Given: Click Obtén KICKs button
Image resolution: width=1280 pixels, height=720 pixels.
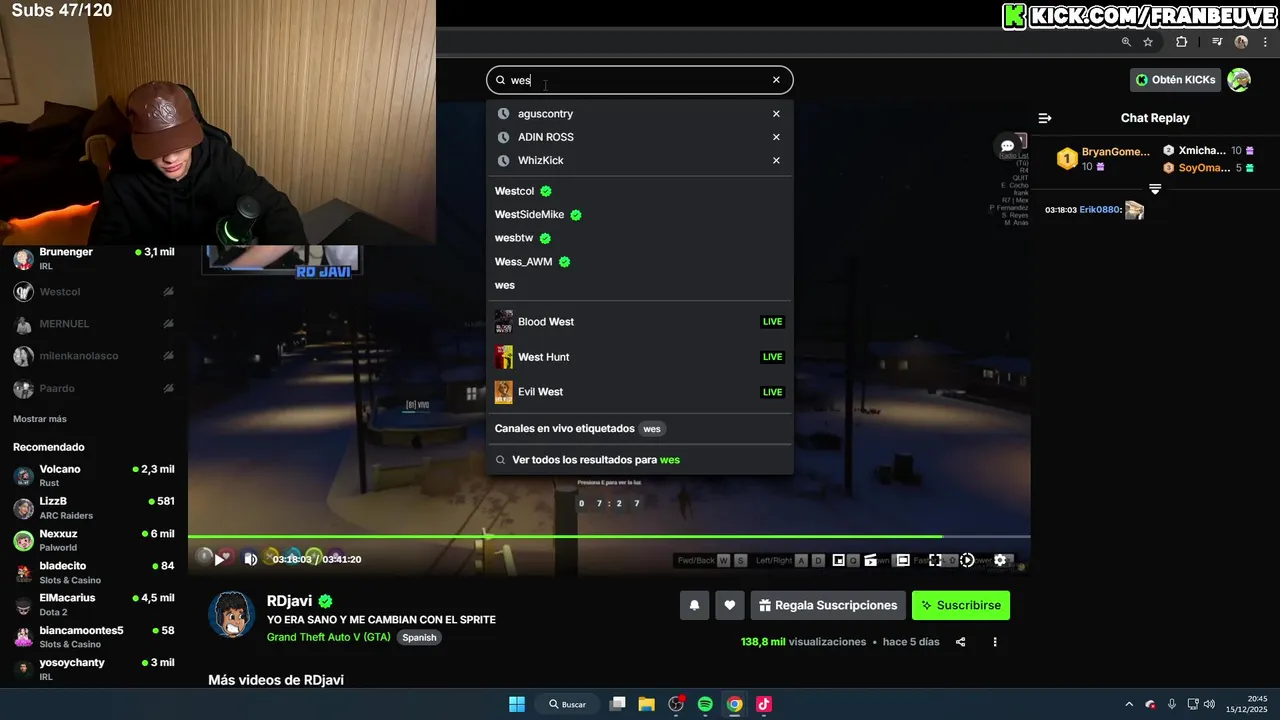Looking at the screenshot, I should (x=1175, y=80).
